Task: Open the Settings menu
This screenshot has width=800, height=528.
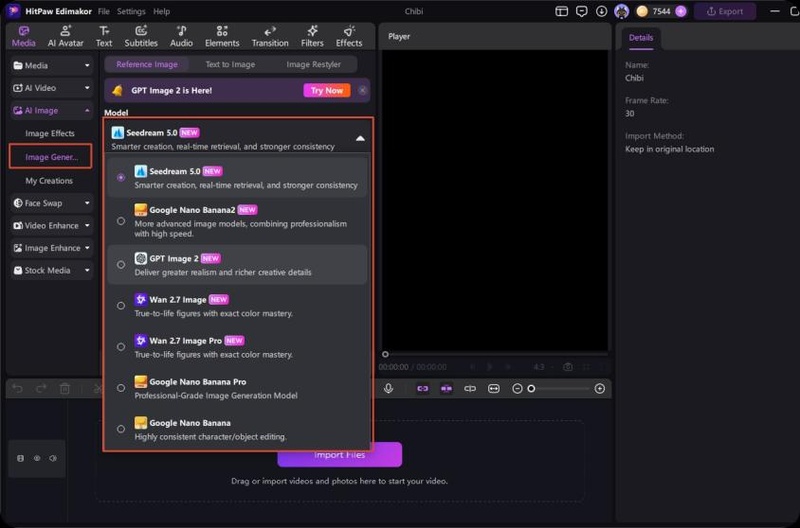Action: click(131, 11)
